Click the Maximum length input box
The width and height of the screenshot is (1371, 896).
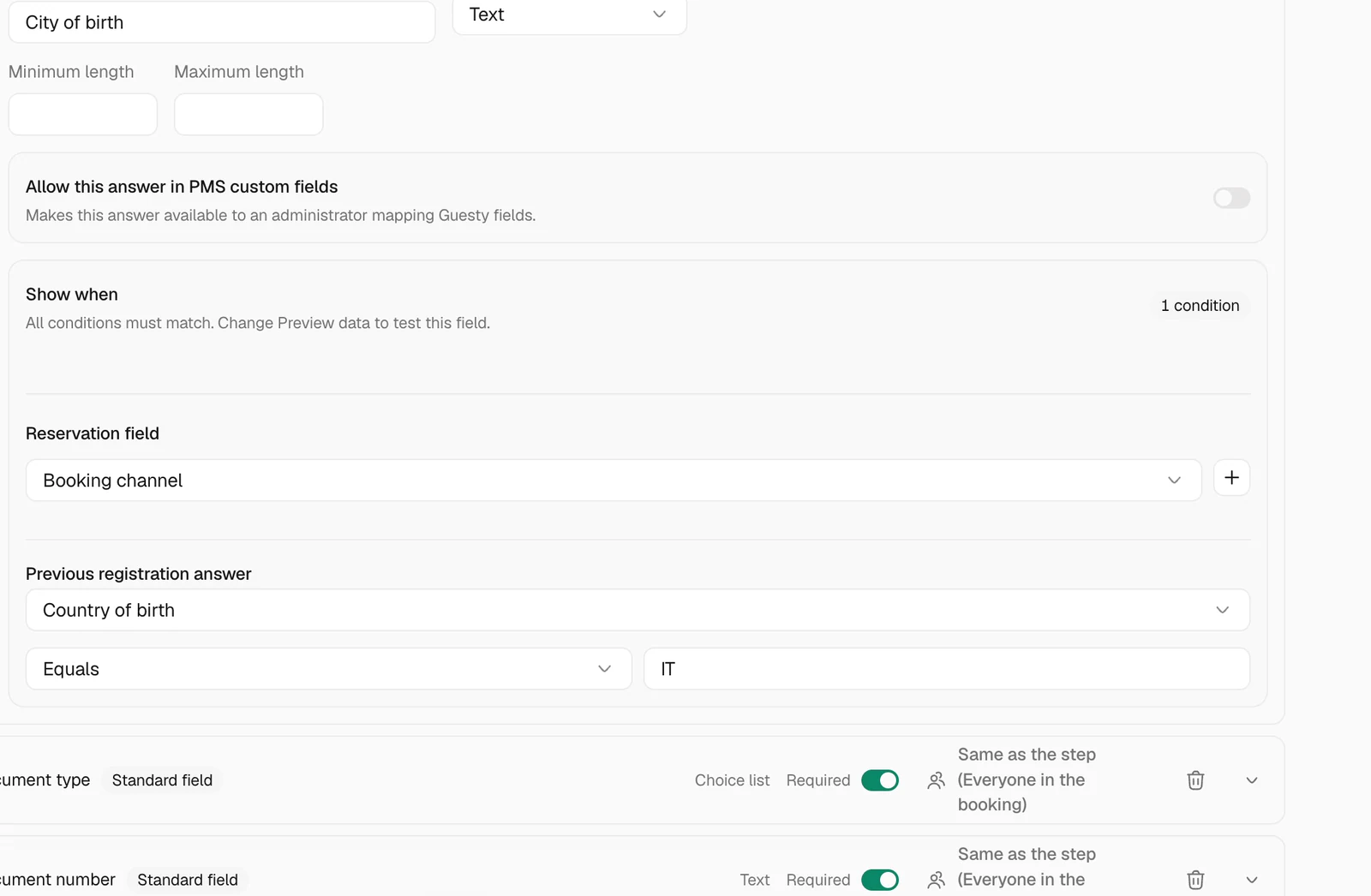pos(248,114)
